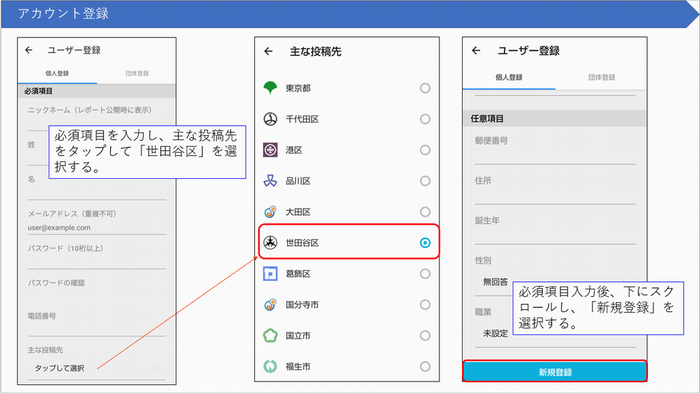700x394 pixels.
Task: Switch to 団体登録 tab in right screen
Action: [x=601, y=77]
